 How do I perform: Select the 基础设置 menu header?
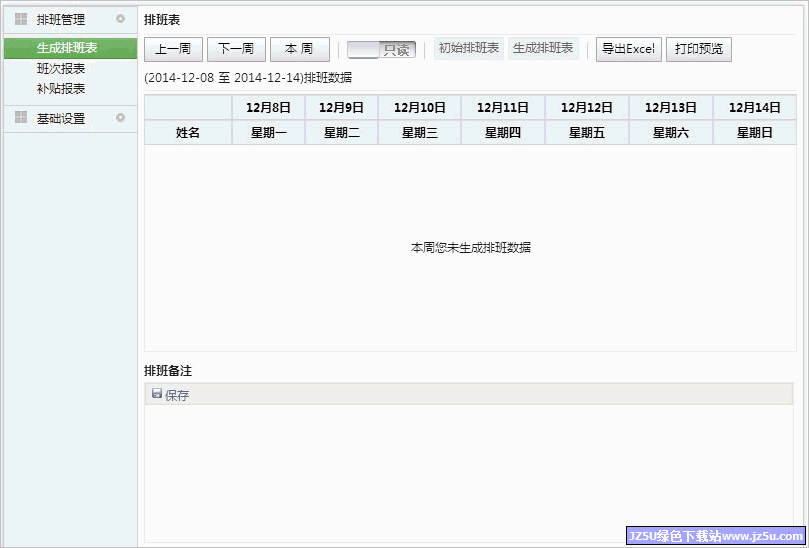pyautogui.click(x=70, y=119)
